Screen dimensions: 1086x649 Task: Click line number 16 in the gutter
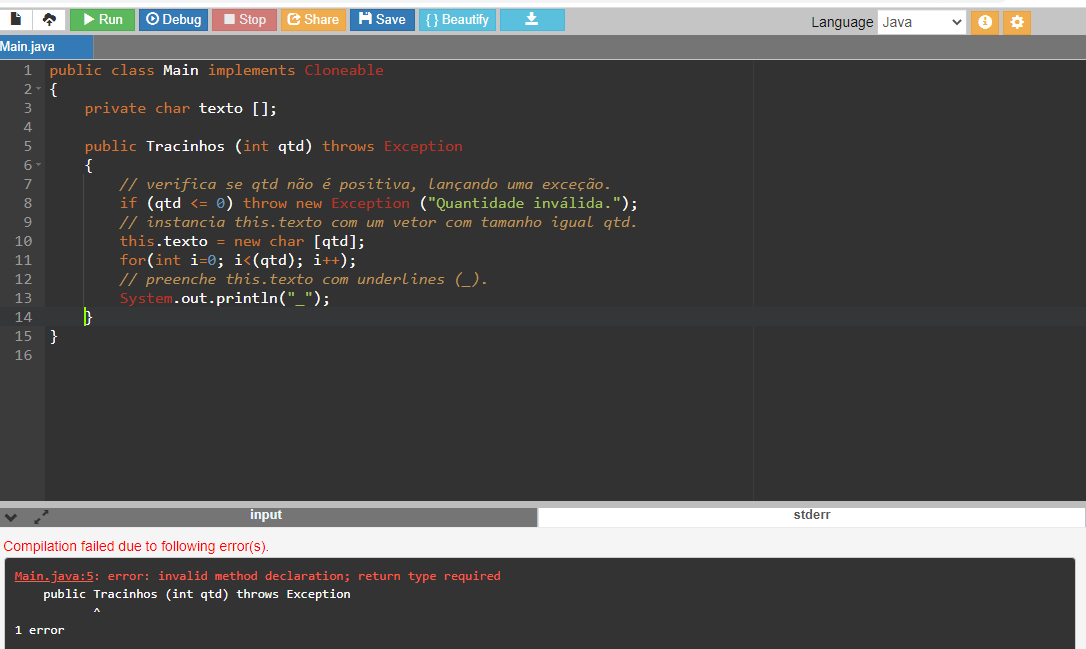(24, 355)
